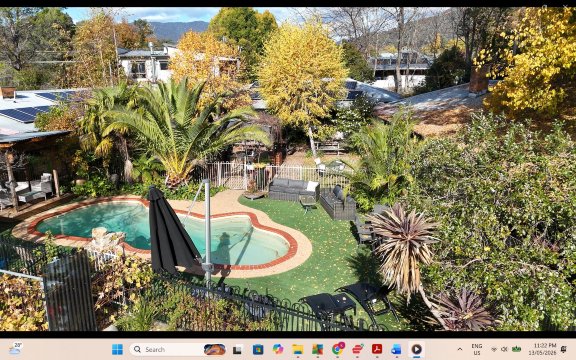Open the network status tray icon
576x360 pixels.
point(494,349)
